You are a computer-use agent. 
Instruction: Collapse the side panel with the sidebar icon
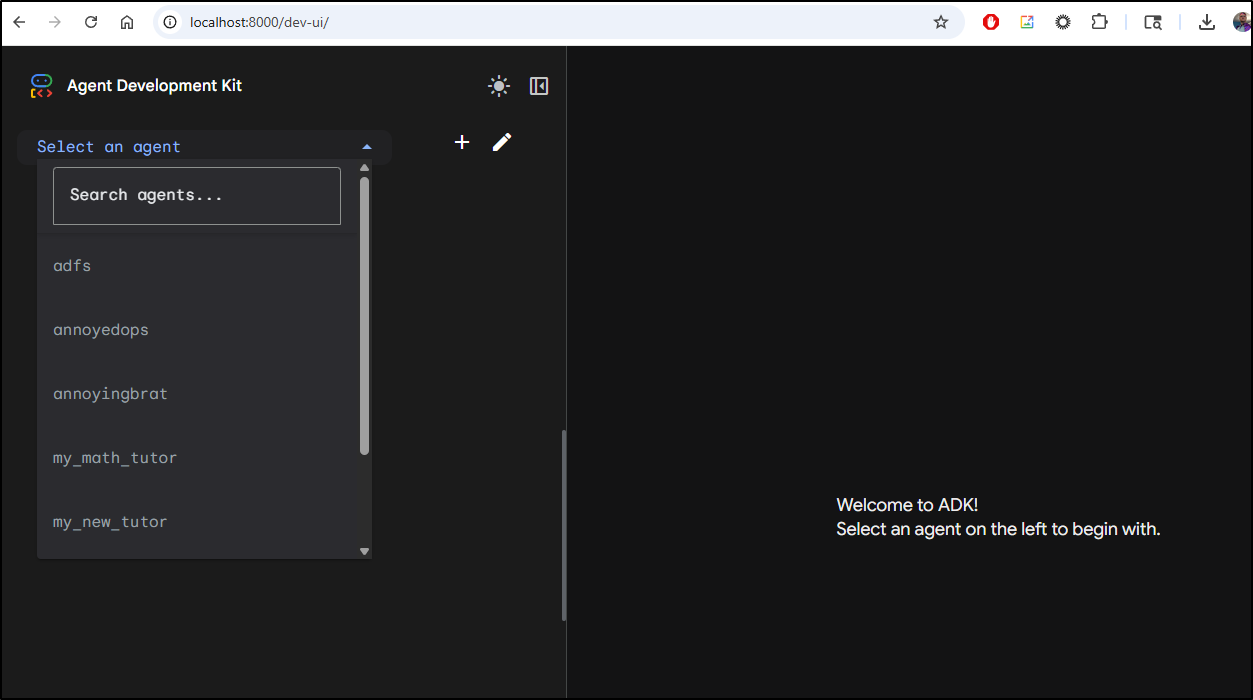[539, 86]
